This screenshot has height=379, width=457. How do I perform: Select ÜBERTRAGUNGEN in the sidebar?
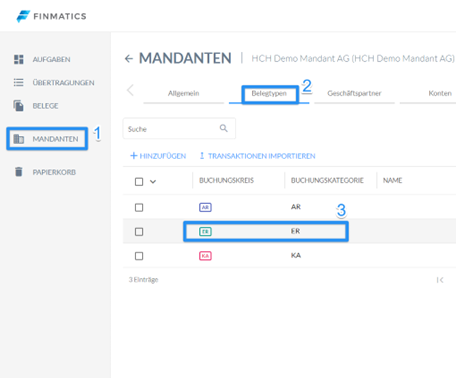pyautogui.click(x=63, y=83)
